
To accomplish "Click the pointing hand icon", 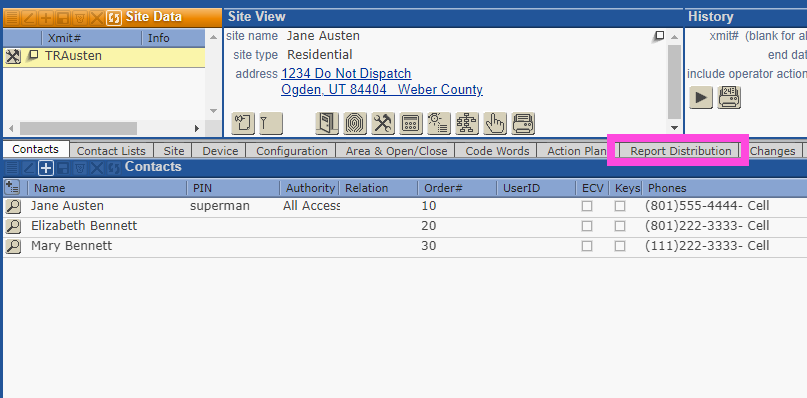I will pyautogui.click(x=495, y=124).
